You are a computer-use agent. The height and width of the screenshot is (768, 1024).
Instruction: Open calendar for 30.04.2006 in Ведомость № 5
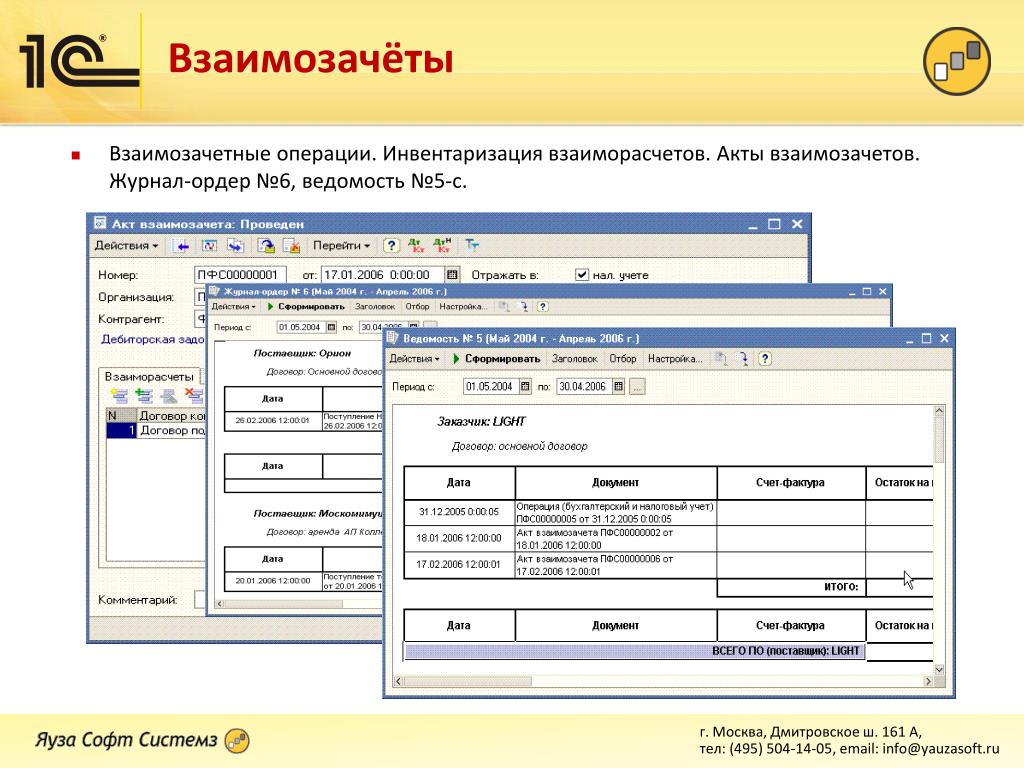coord(618,387)
